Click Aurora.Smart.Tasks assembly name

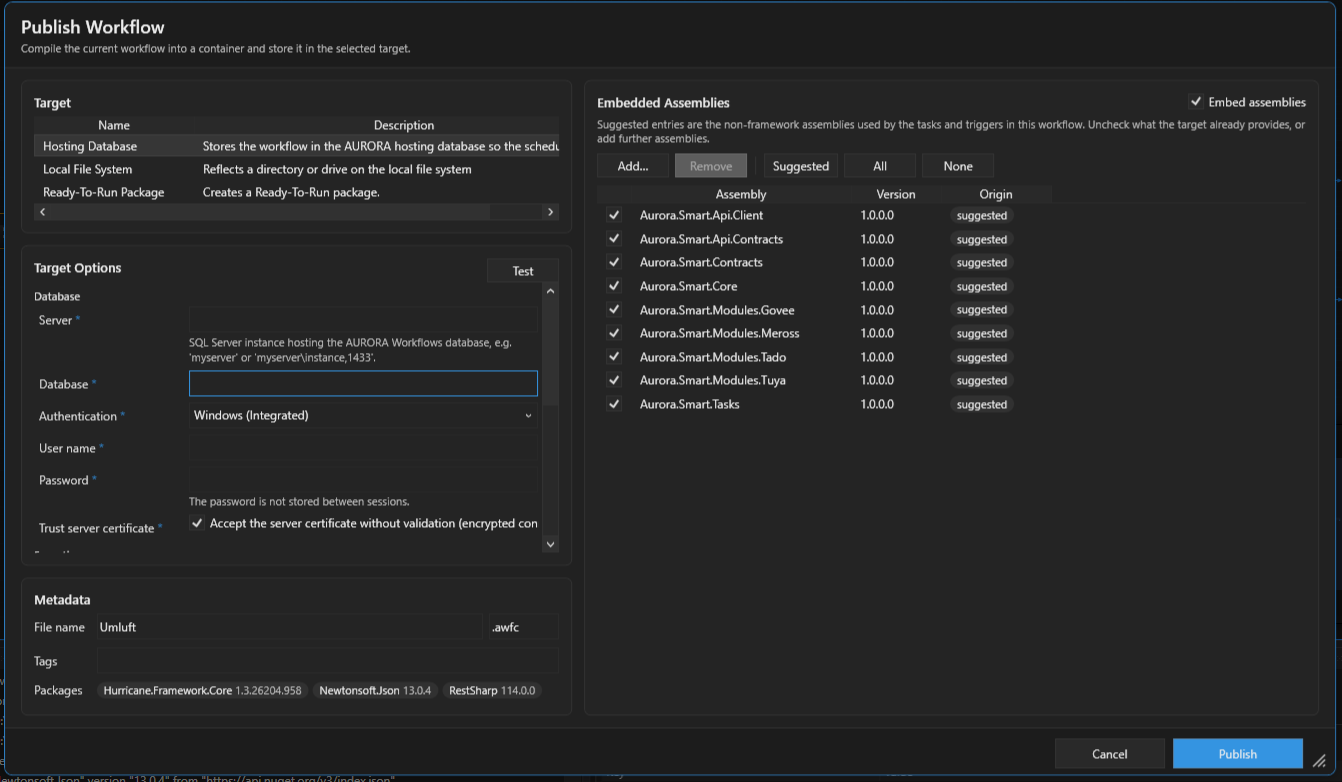[689, 404]
